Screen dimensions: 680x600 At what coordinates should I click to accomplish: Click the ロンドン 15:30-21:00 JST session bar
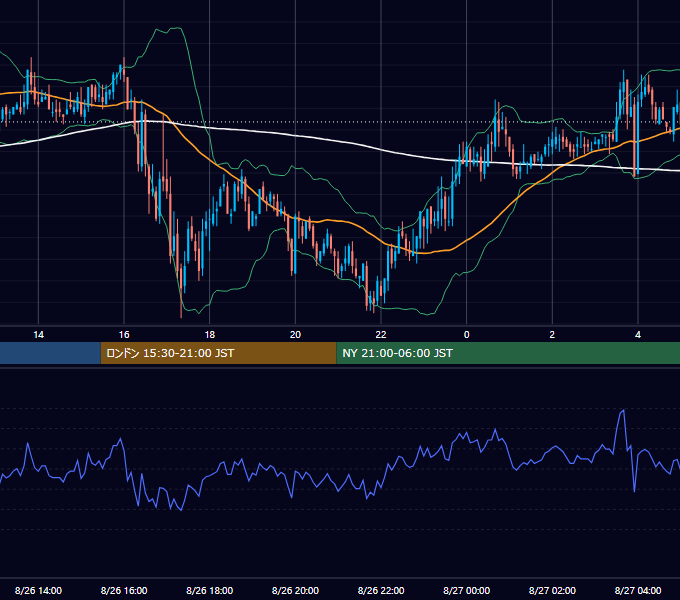[218, 353]
